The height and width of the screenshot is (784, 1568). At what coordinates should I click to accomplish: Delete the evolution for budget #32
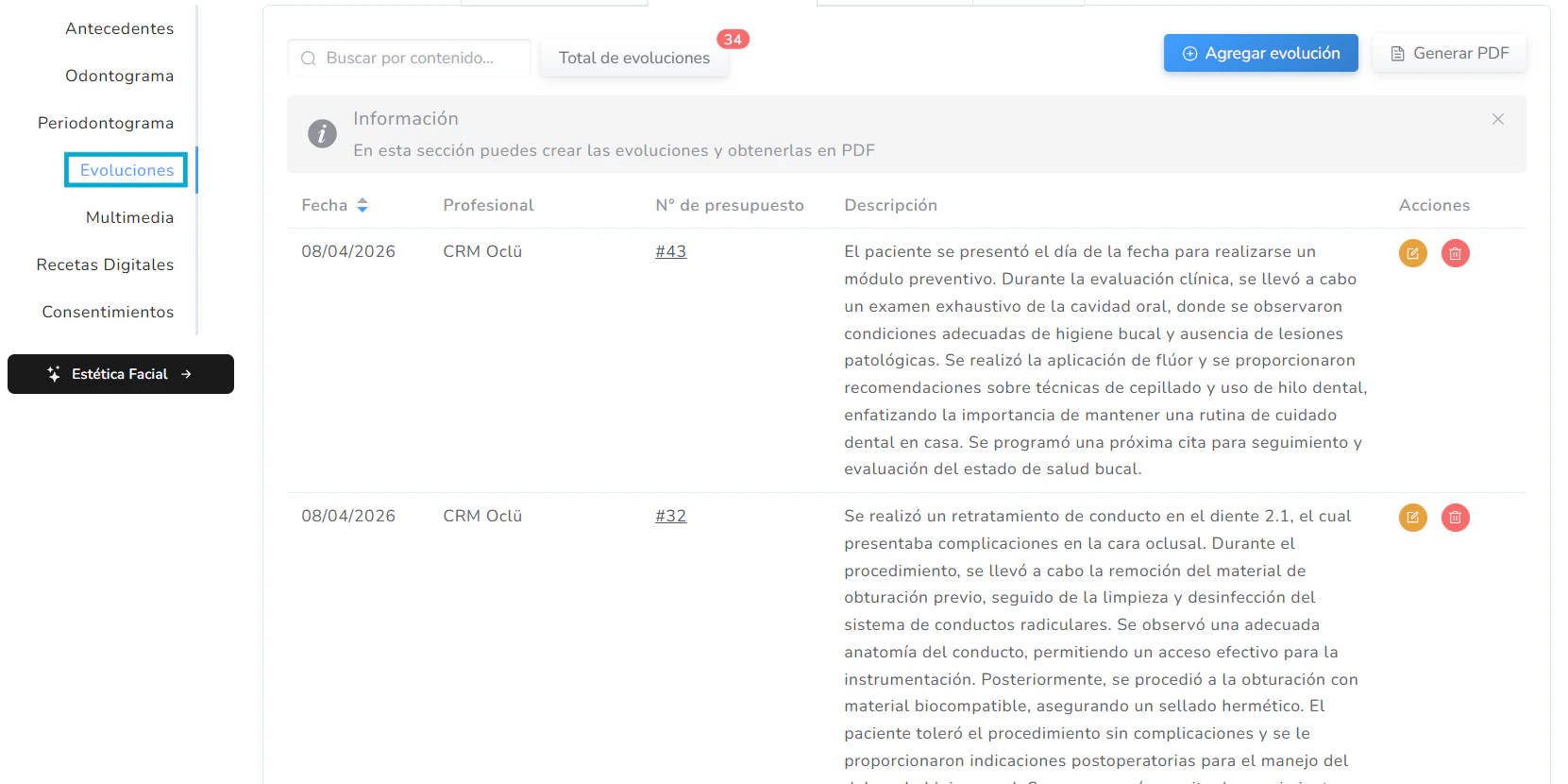point(1455,518)
